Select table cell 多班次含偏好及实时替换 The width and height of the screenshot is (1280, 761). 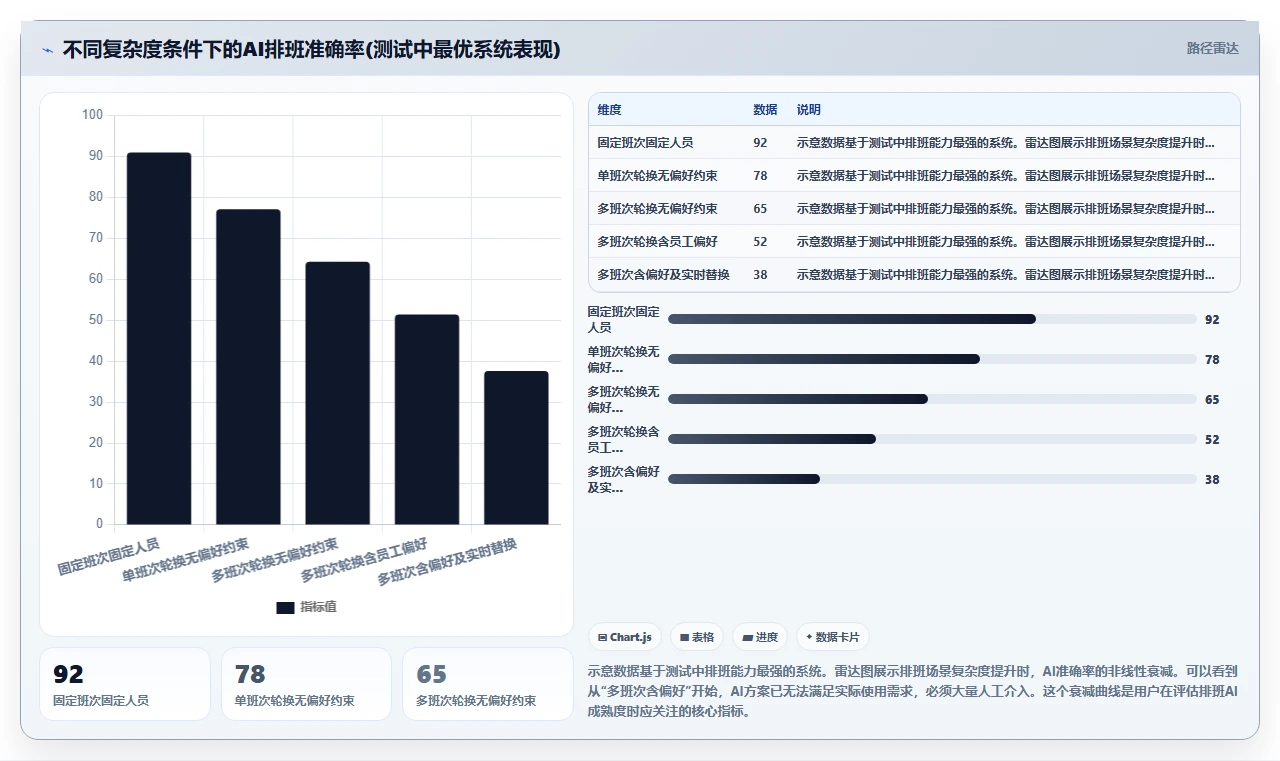pos(663,275)
